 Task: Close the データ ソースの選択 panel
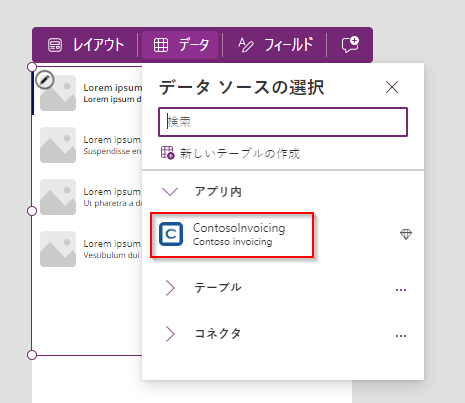392,87
